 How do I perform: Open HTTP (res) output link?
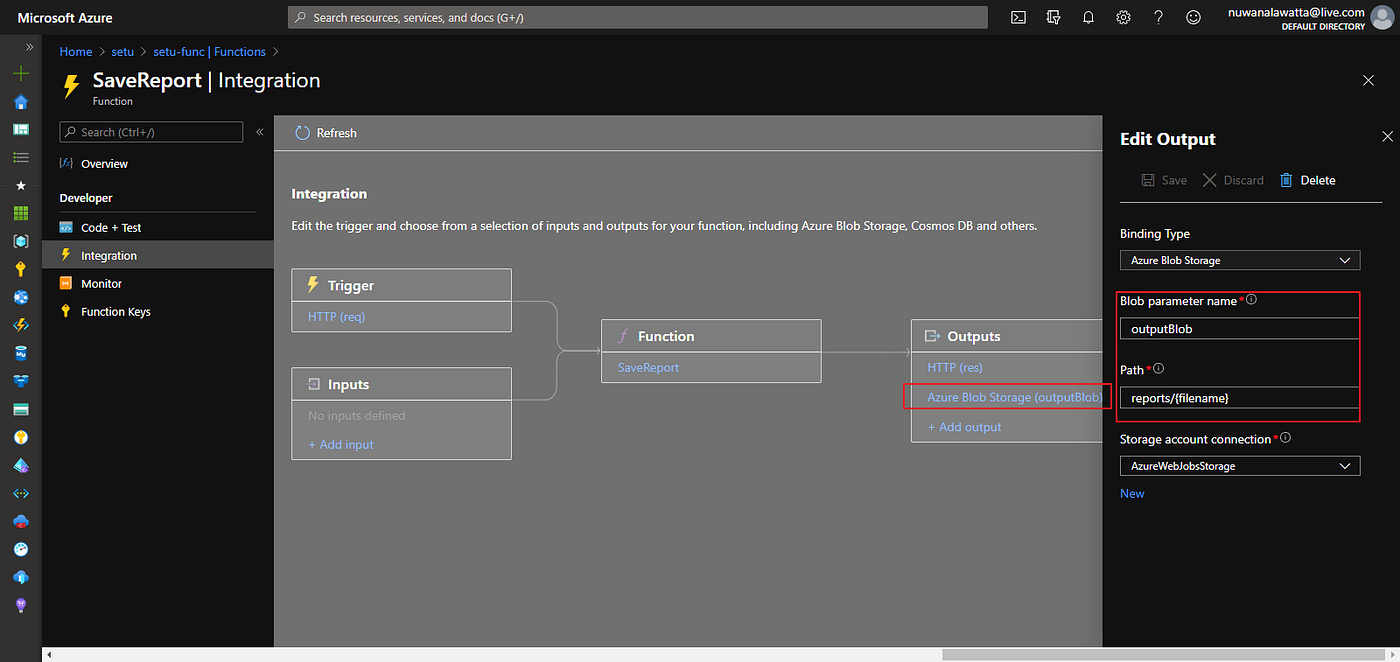coord(955,367)
